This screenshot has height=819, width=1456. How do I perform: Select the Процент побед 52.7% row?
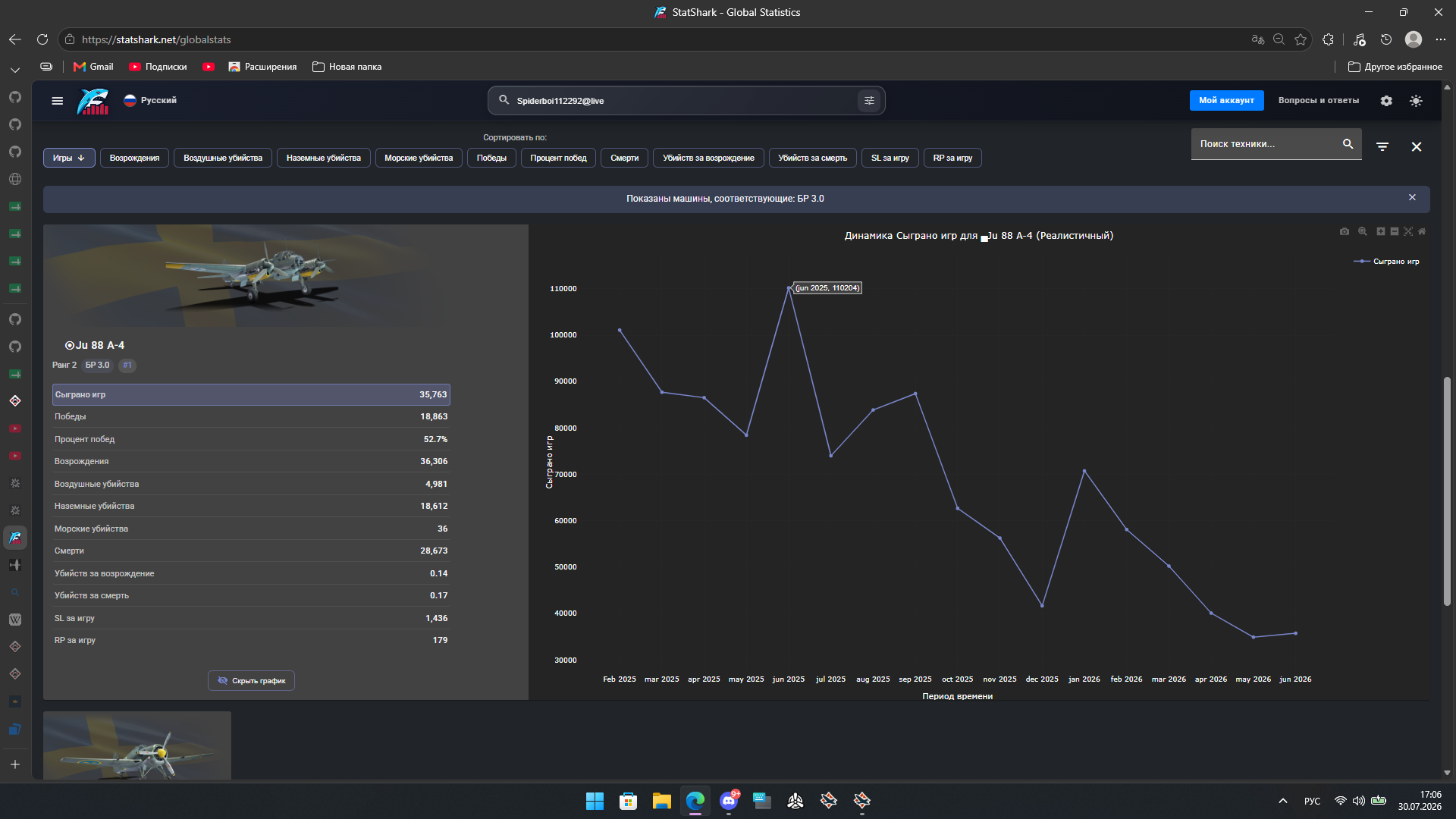251,439
